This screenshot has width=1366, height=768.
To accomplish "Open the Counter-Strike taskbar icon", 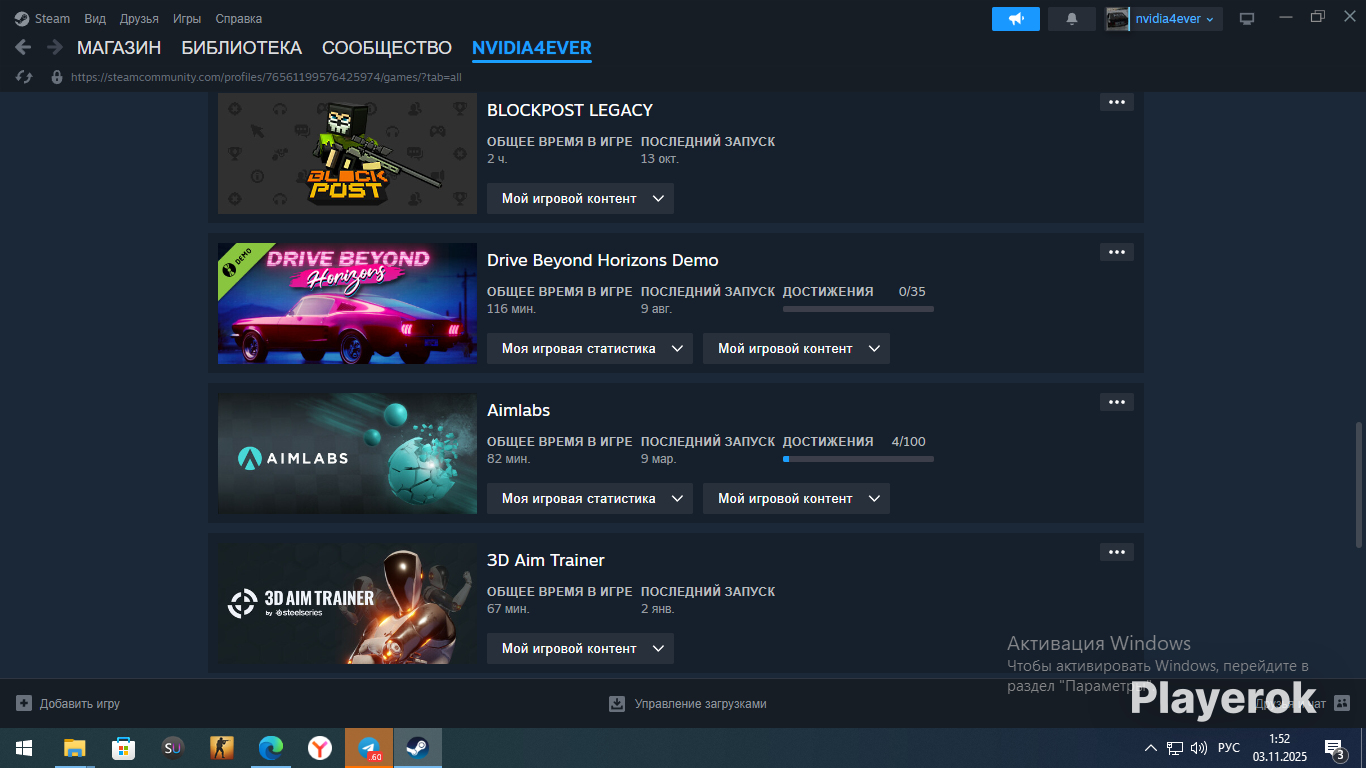I will 221,748.
